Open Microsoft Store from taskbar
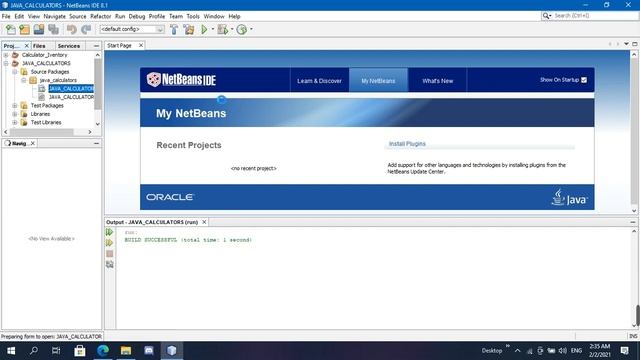 pyautogui.click(x=80, y=351)
